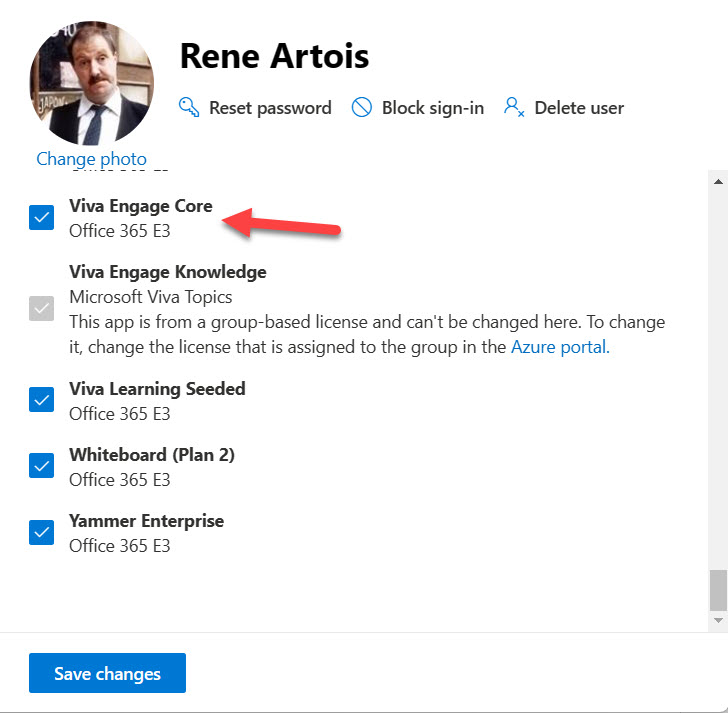
Task: Click the scrollbar down arrow
Action: pyautogui.click(x=718, y=620)
